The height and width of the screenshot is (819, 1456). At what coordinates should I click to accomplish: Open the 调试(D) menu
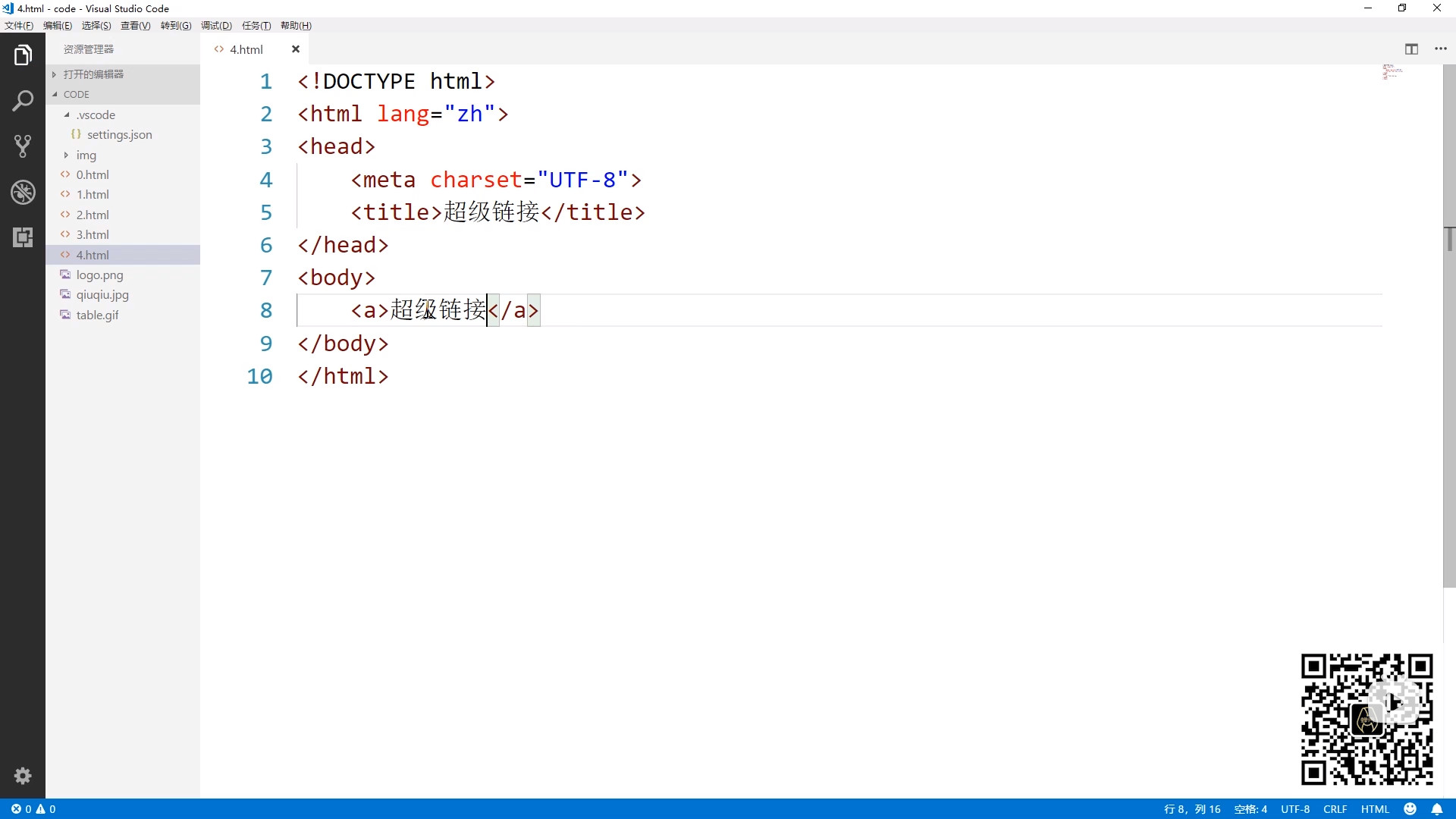pyautogui.click(x=216, y=26)
